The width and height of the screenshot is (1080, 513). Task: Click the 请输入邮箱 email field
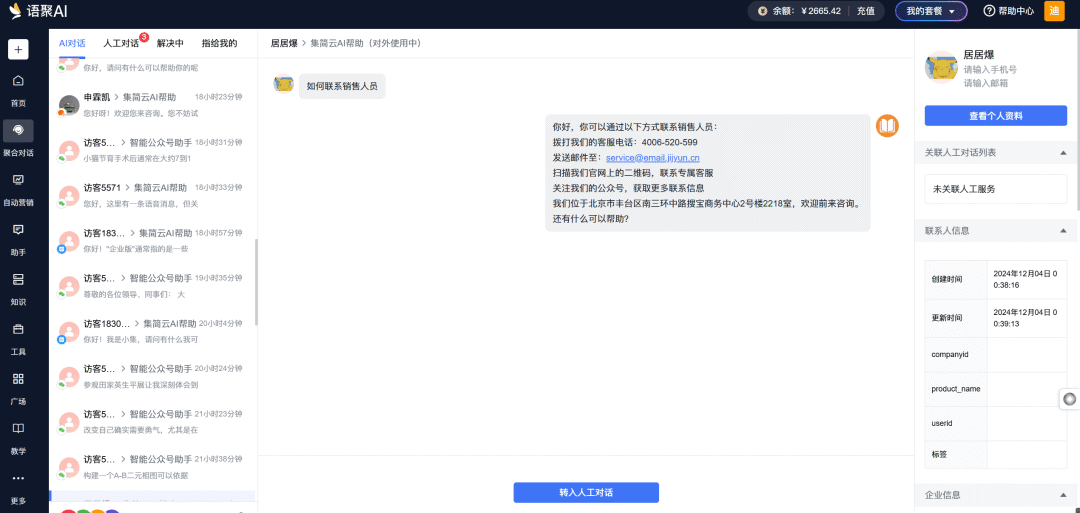click(x=985, y=83)
